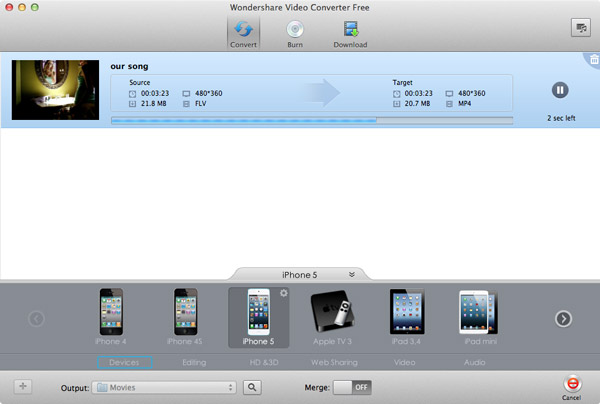
Task: Collapse the iPhone 5 format panel
Action: 352,274
